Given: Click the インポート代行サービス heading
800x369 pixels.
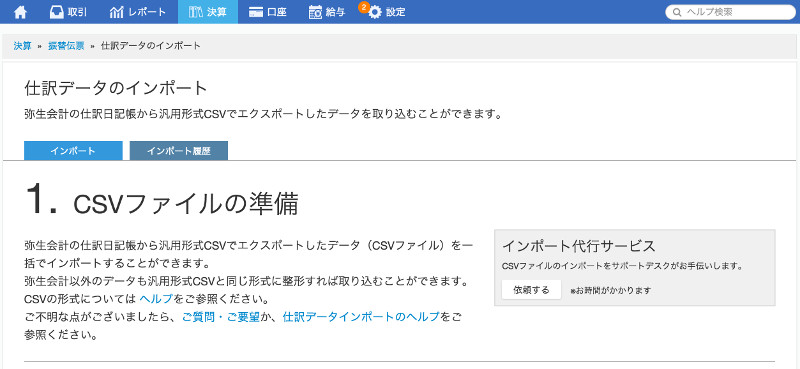Looking at the screenshot, I should pyautogui.click(x=579, y=246).
